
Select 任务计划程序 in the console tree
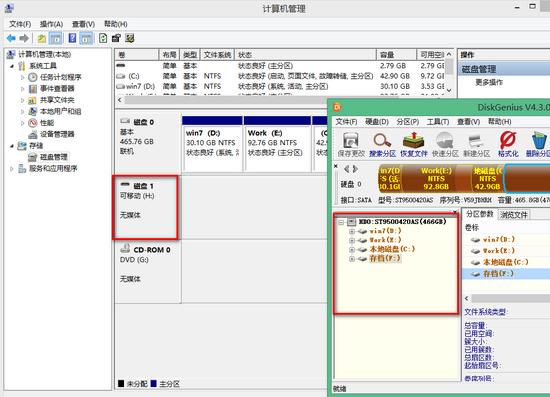(60, 77)
